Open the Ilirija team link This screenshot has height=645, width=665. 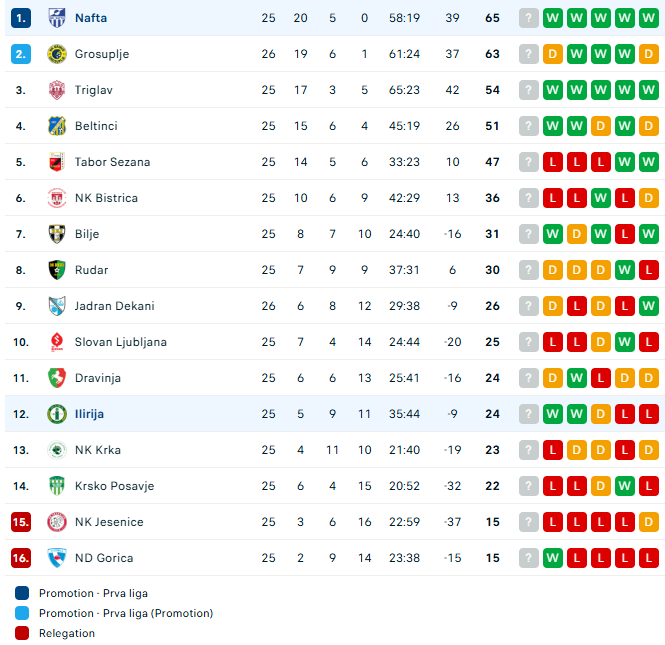coord(89,414)
